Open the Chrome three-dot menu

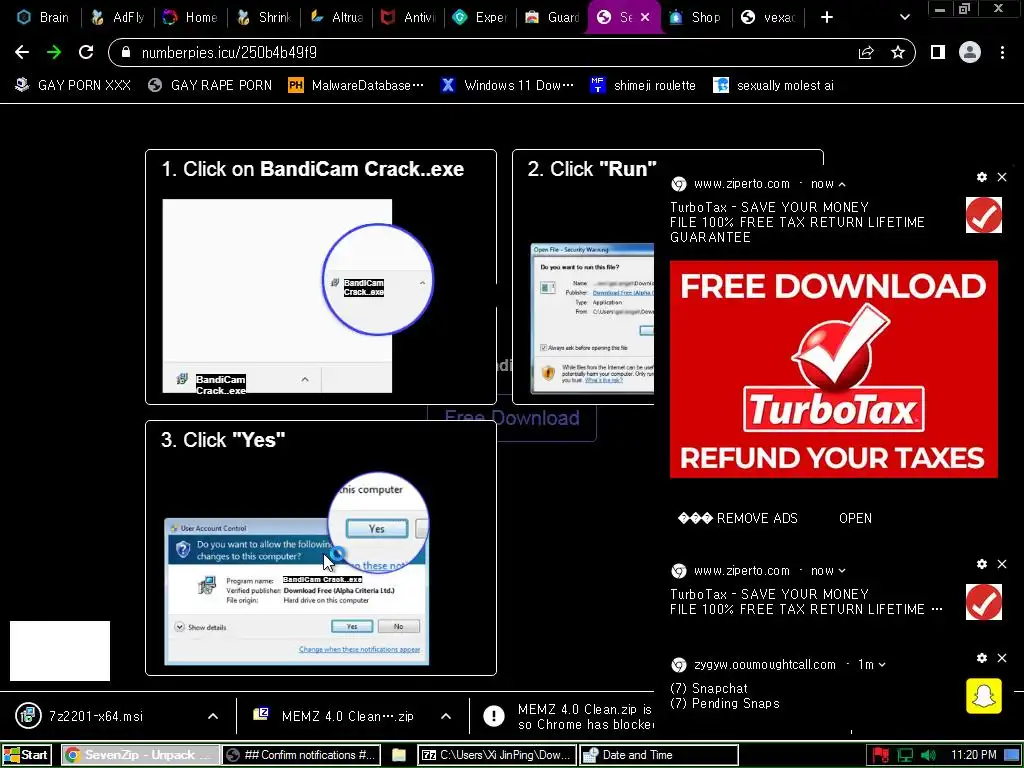[1002, 52]
